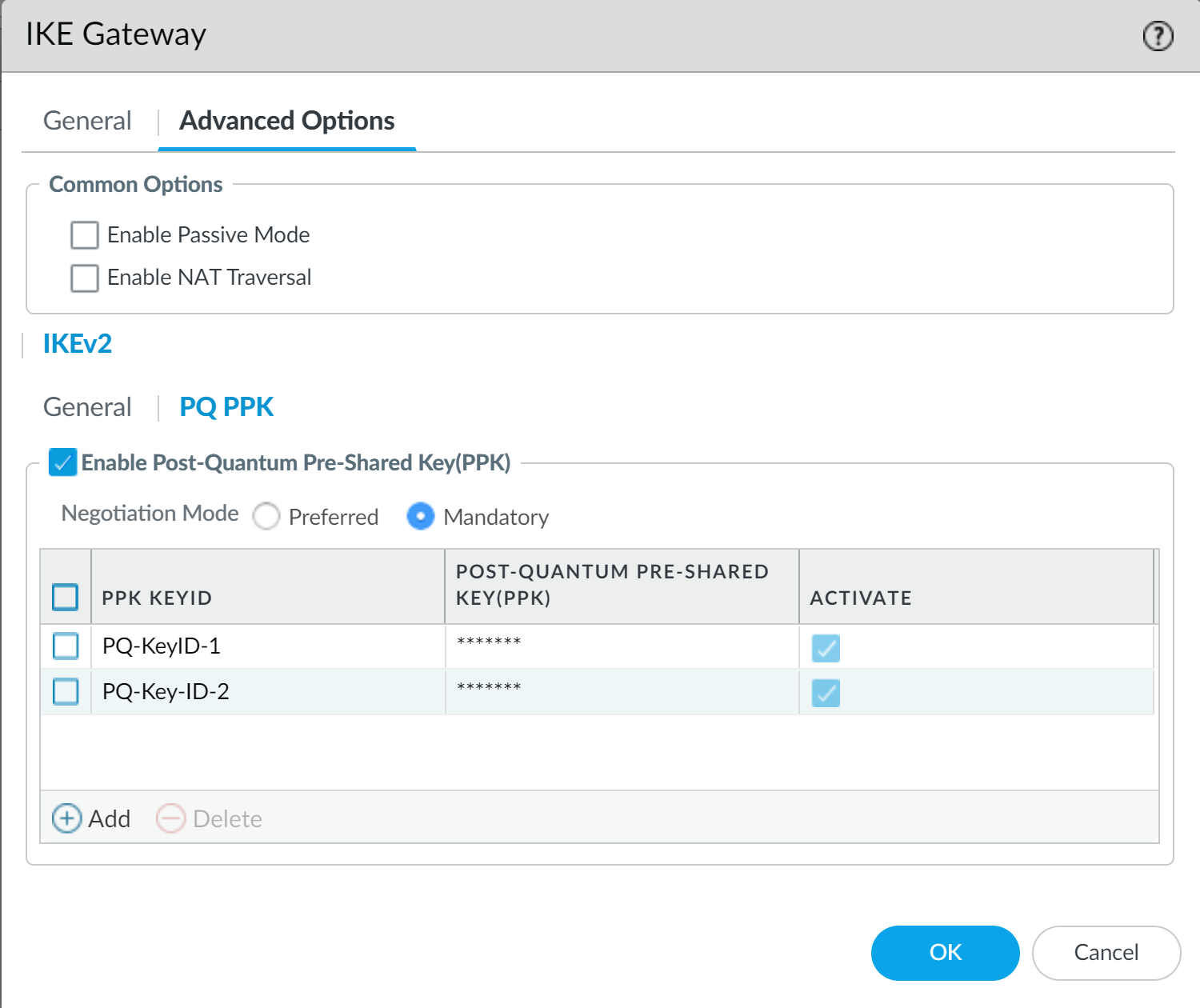Viewport: 1200px width, 1008px height.
Task: Click the Add plus icon
Action: (x=66, y=818)
